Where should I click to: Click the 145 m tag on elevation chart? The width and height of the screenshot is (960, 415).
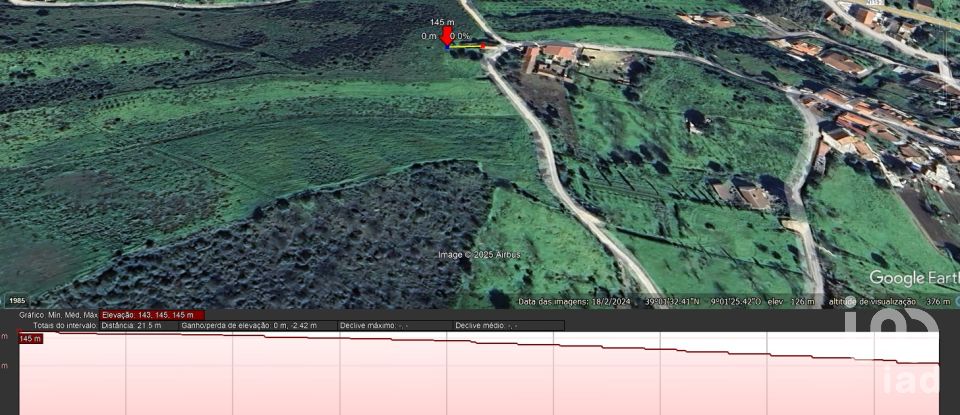(30, 339)
